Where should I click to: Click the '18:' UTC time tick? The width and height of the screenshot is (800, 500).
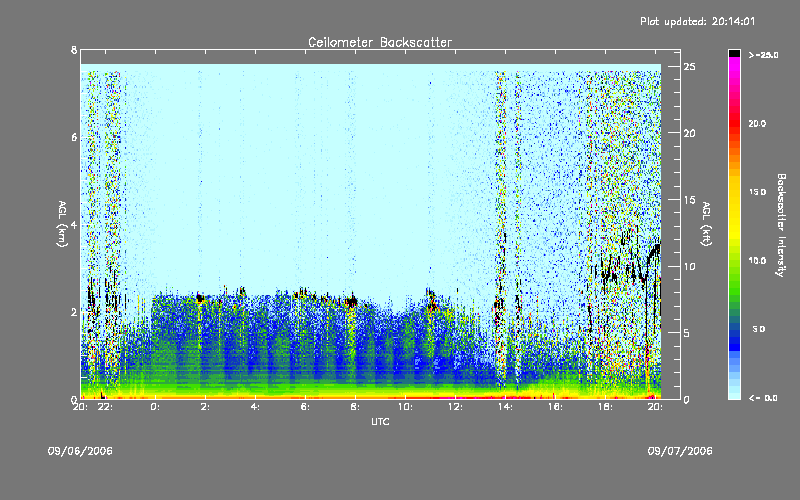click(x=605, y=407)
